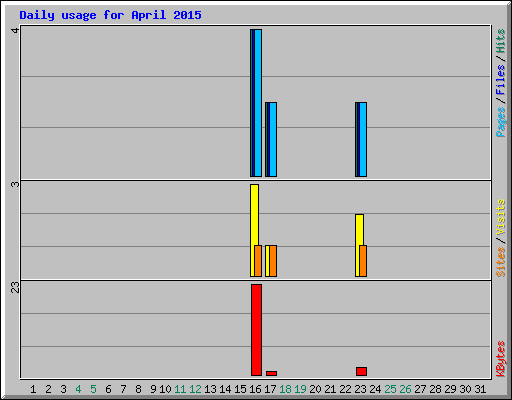The height and width of the screenshot is (400, 512).
Task: Click the orange Sites bar for day 17
Action: click(x=273, y=261)
